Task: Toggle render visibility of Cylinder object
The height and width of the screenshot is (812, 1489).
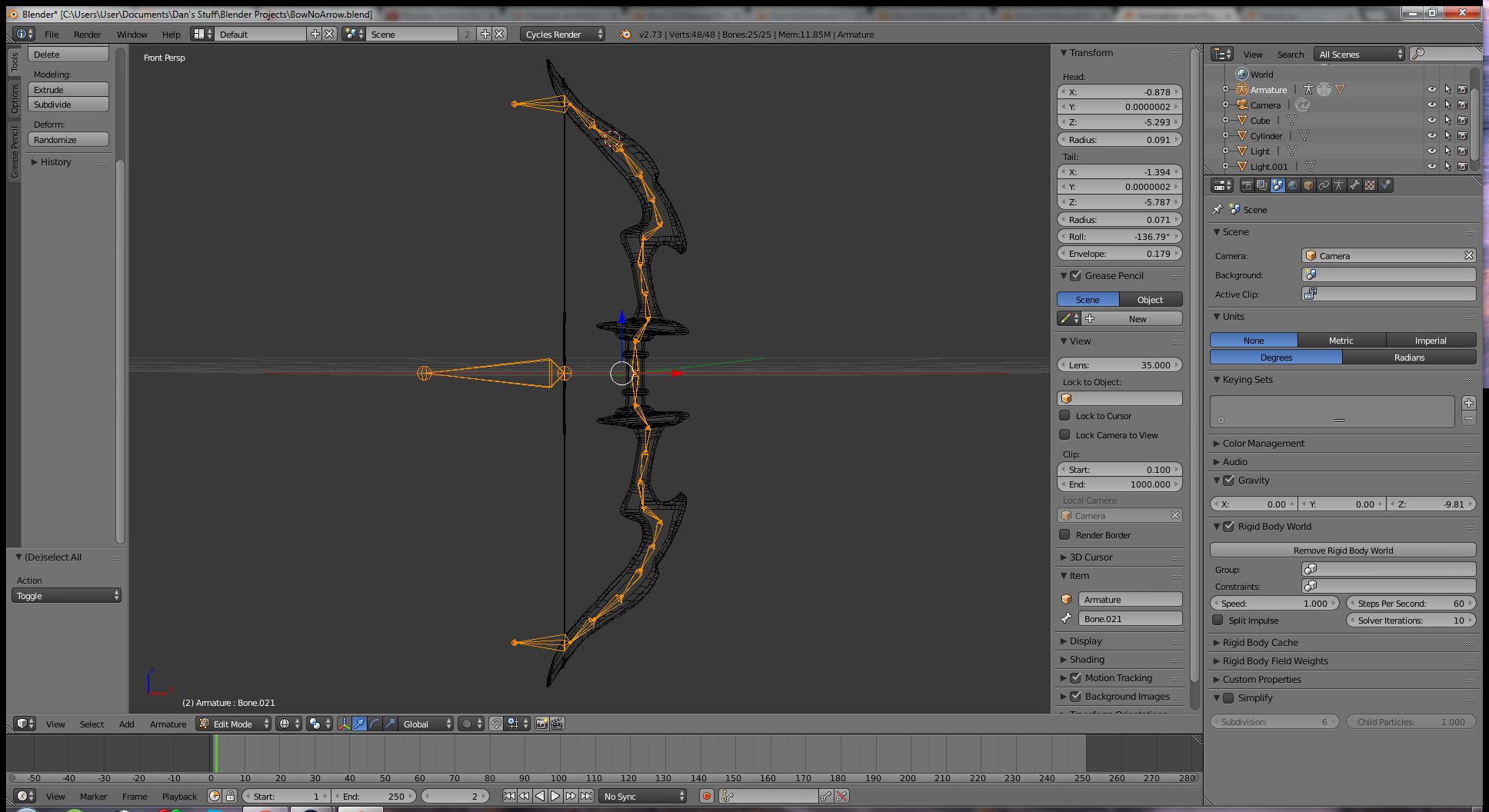Action: (x=1462, y=135)
